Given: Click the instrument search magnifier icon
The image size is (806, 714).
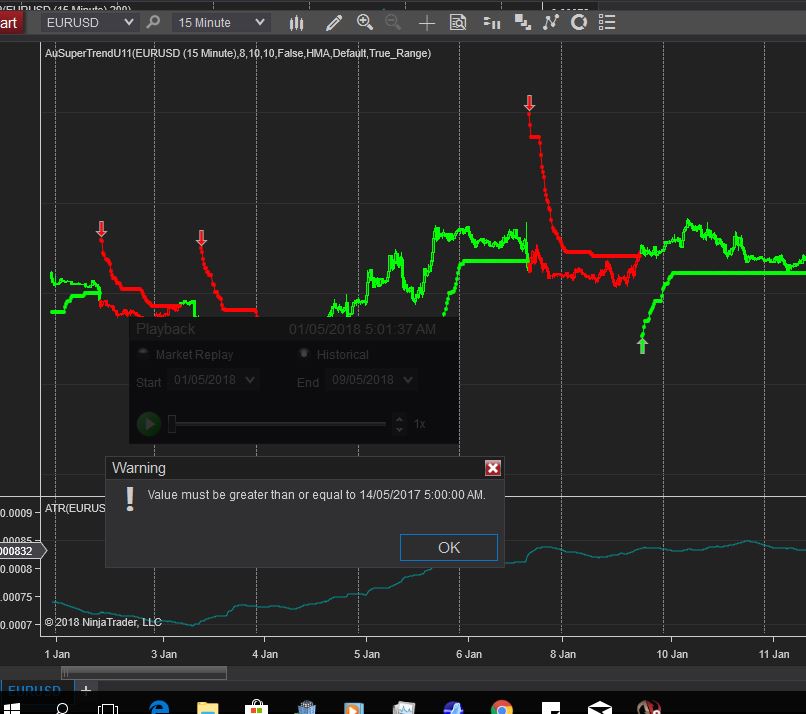Looking at the screenshot, I should [x=153, y=23].
